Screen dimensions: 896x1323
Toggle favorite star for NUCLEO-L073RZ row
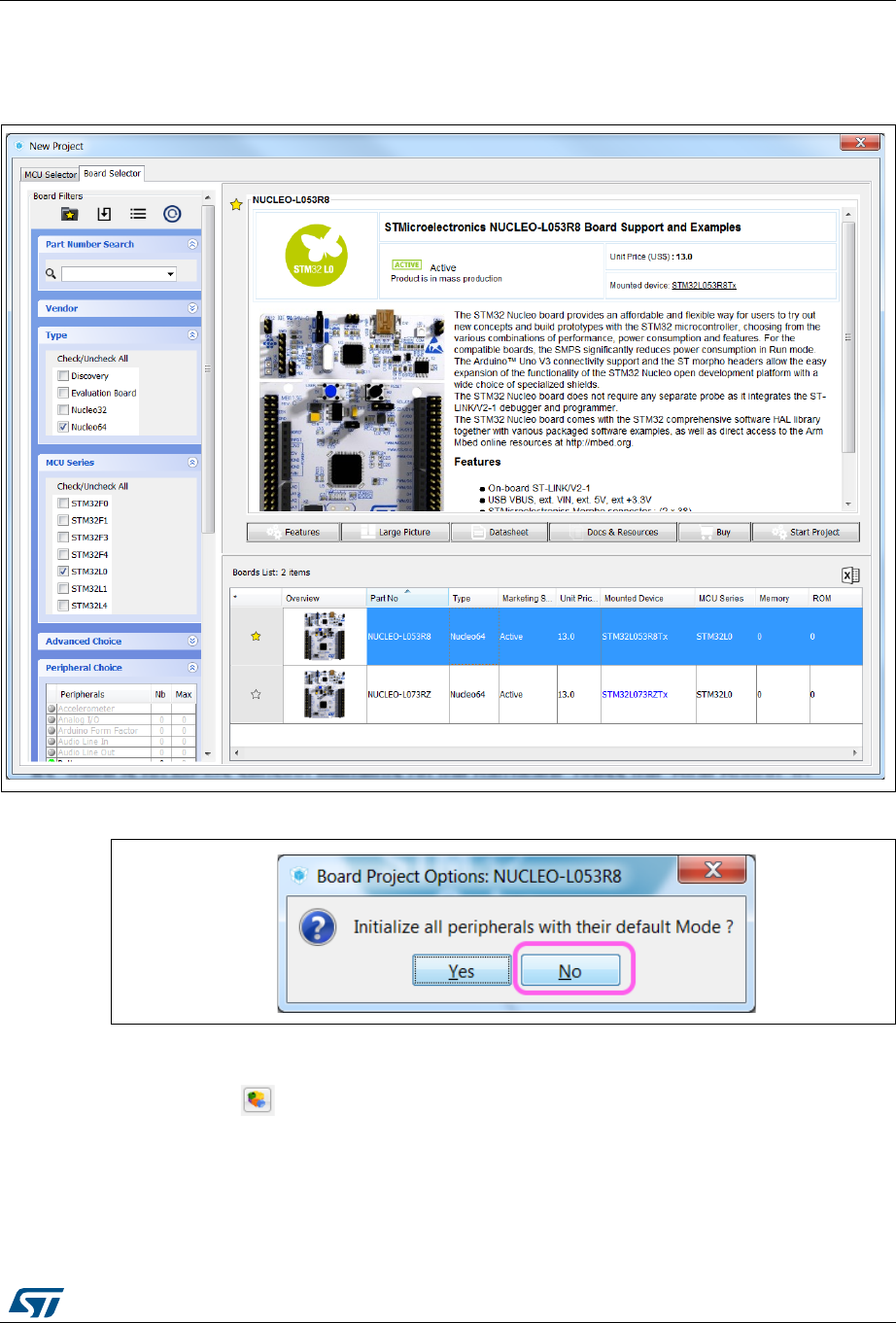tap(256, 694)
